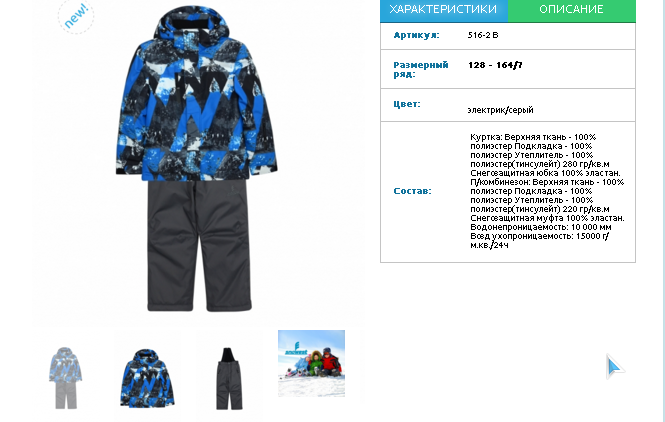Click the Размерный ряд label
Viewport: 665px width, 422px height.
[421, 70]
